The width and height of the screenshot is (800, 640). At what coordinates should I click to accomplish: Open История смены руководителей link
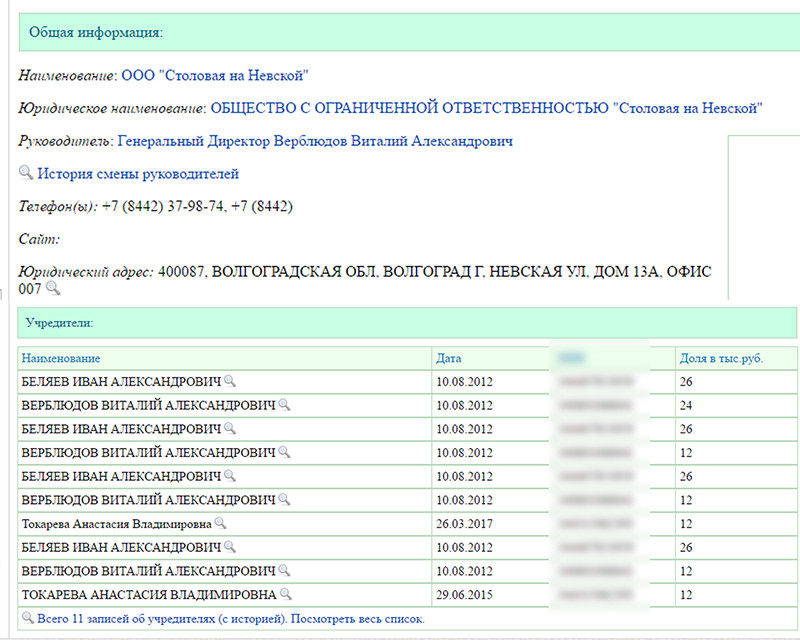[138, 174]
